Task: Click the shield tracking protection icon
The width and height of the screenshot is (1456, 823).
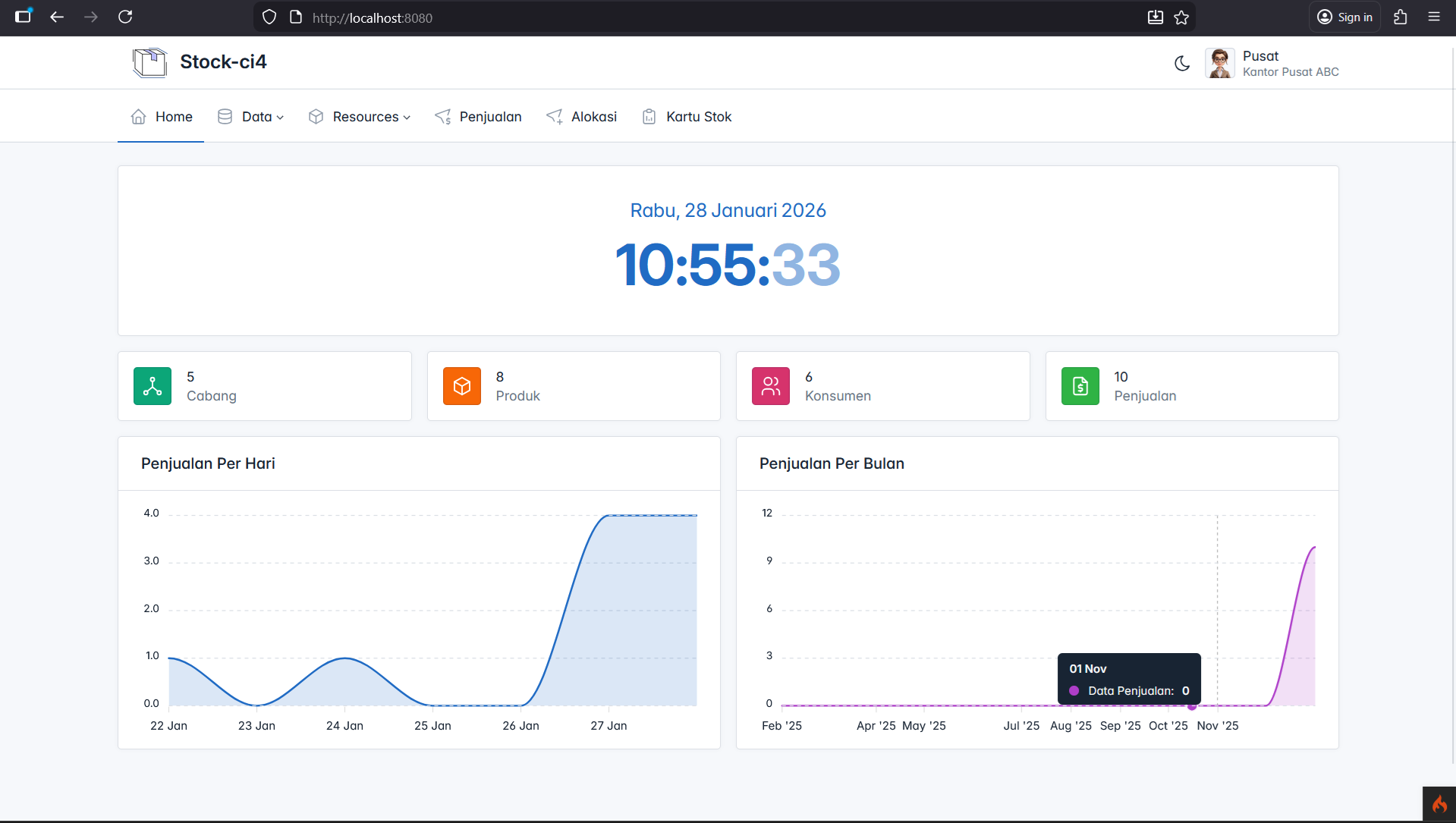Action: pos(269,17)
